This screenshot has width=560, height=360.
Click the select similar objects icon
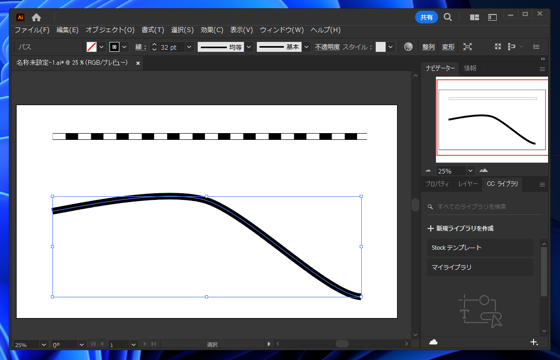click(512, 47)
